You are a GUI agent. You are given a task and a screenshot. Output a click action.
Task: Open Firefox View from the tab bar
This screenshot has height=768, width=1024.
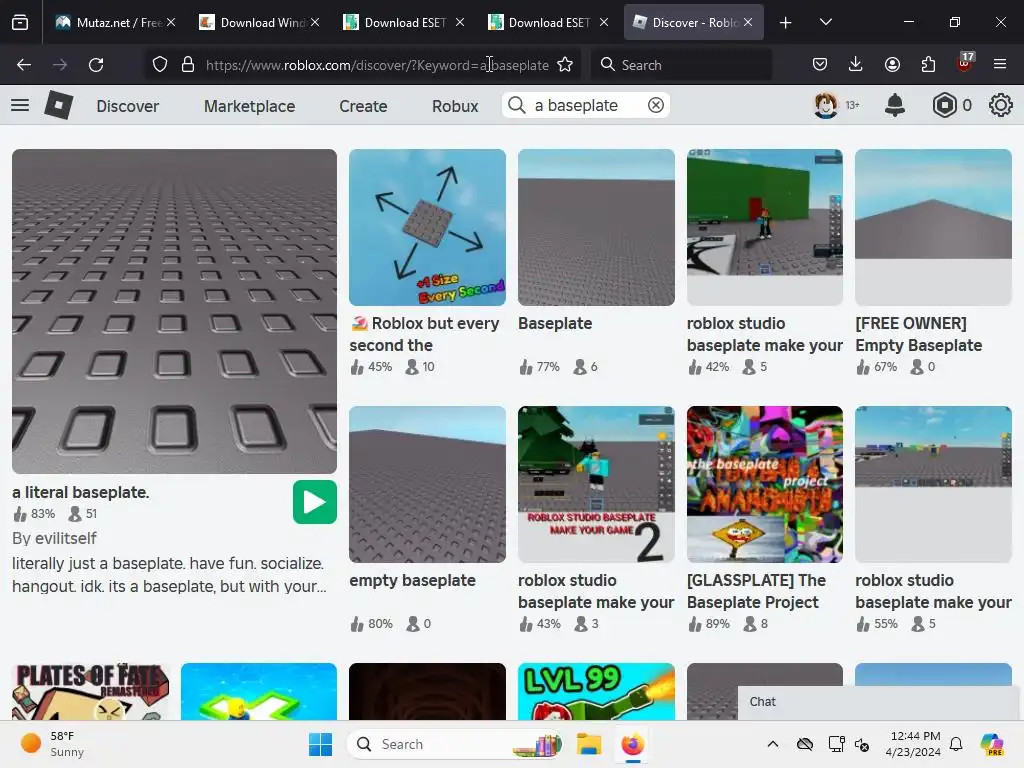pos(20,22)
